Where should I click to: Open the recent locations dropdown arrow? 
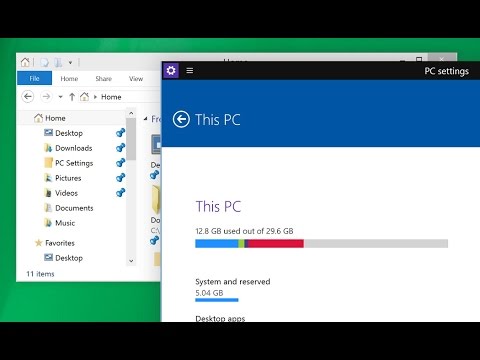60,97
